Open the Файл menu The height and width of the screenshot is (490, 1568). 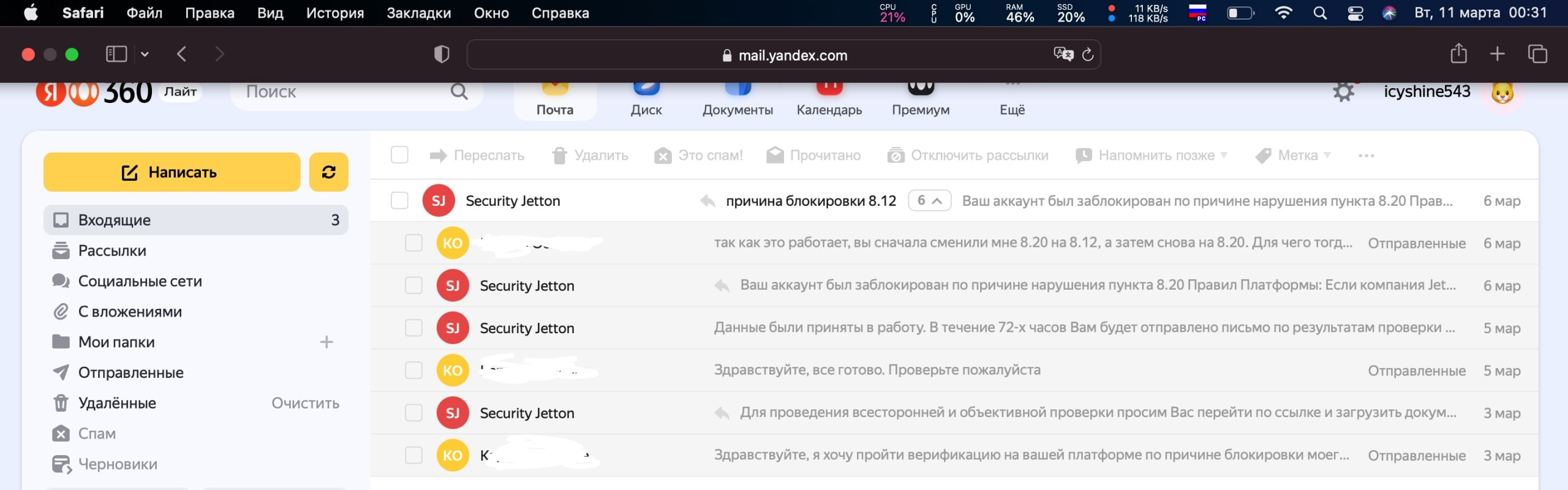tap(145, 13)
